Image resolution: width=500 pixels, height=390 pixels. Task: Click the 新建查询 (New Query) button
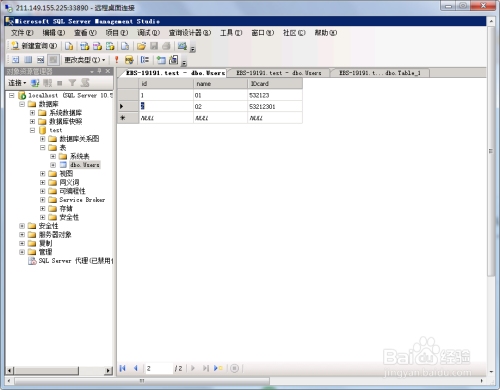34,46
